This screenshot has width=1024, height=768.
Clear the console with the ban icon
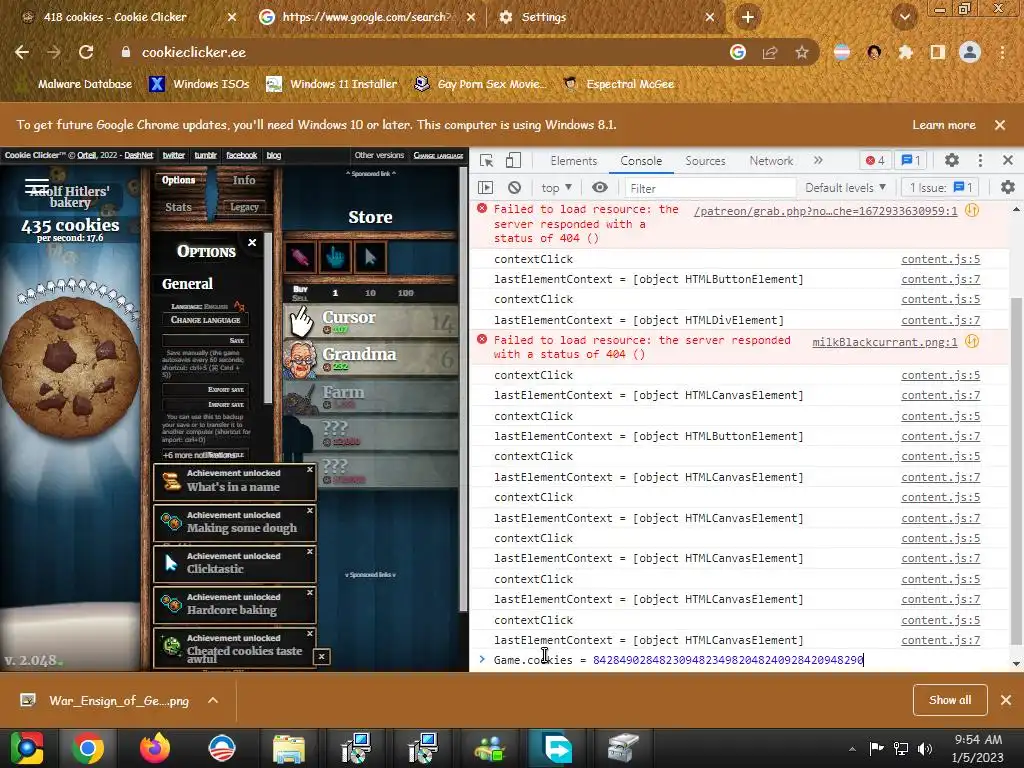[515, 188]
